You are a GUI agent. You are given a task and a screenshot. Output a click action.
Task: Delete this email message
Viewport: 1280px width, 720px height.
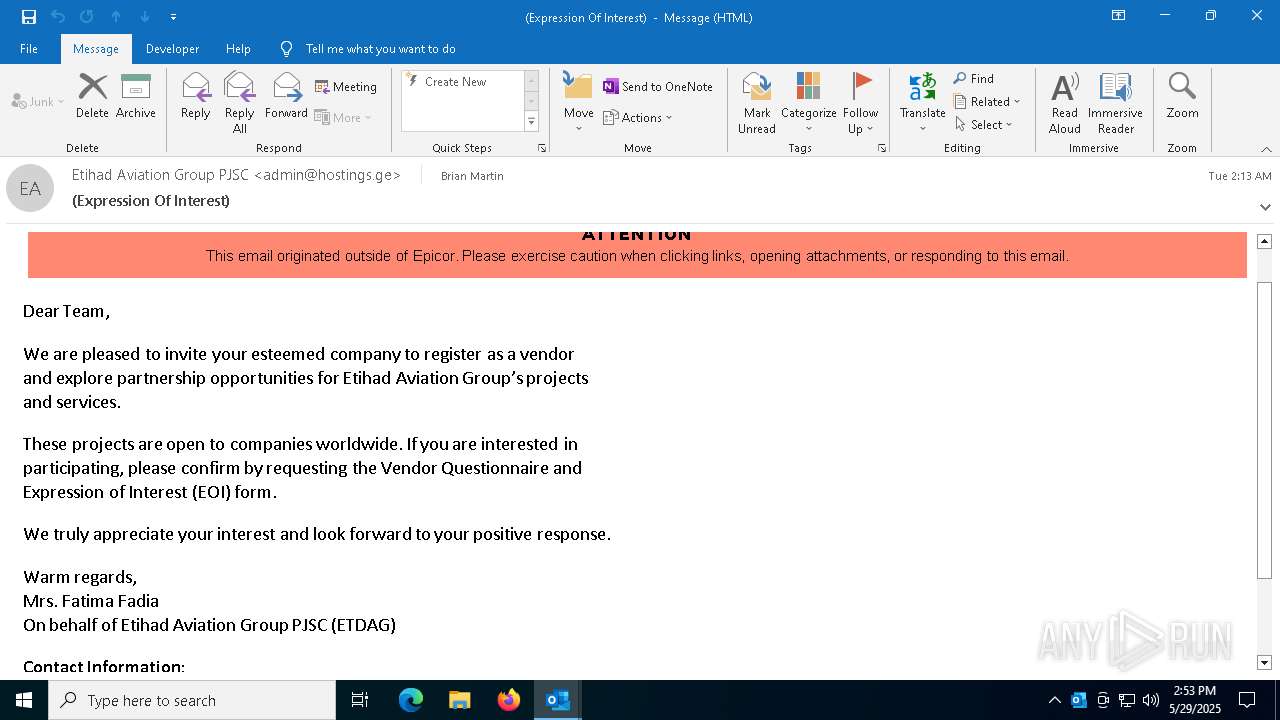[92, 96]
